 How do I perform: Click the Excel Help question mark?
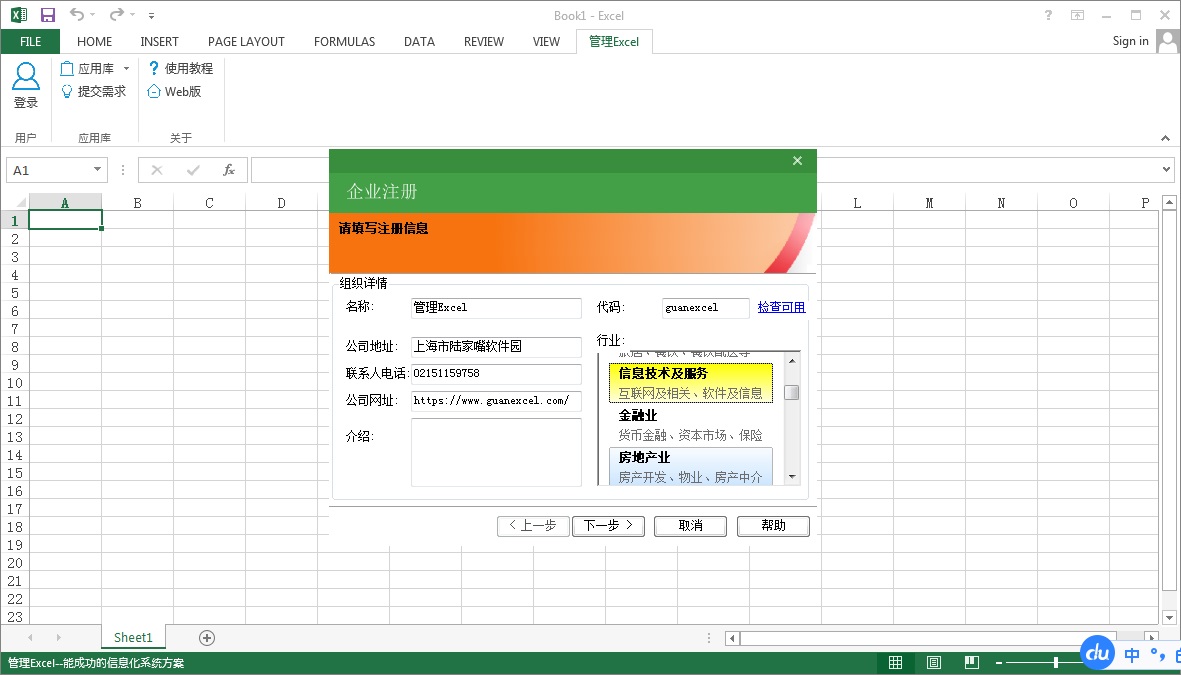pos(1048,15)
